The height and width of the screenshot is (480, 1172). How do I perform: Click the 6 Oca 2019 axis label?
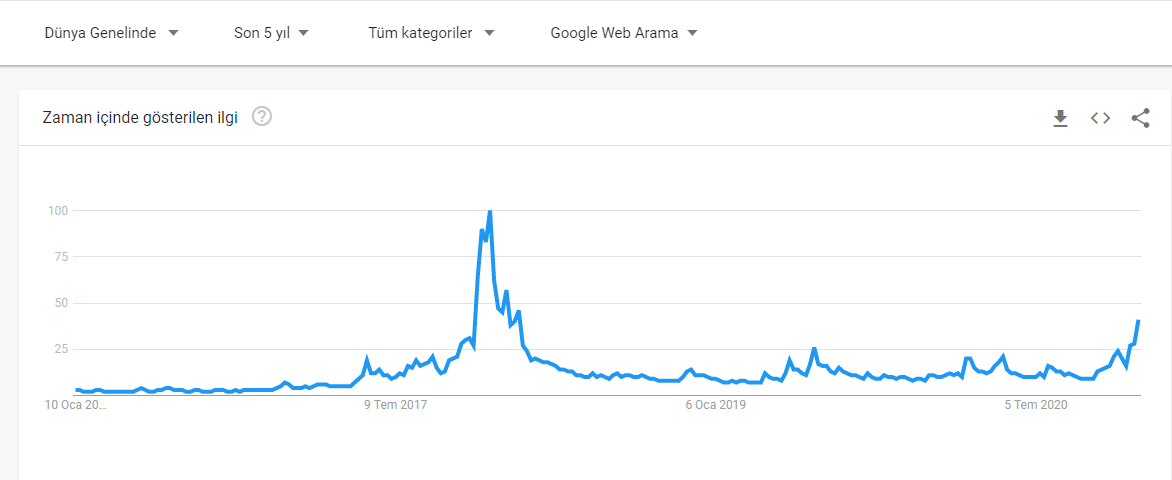click(715, 405)
